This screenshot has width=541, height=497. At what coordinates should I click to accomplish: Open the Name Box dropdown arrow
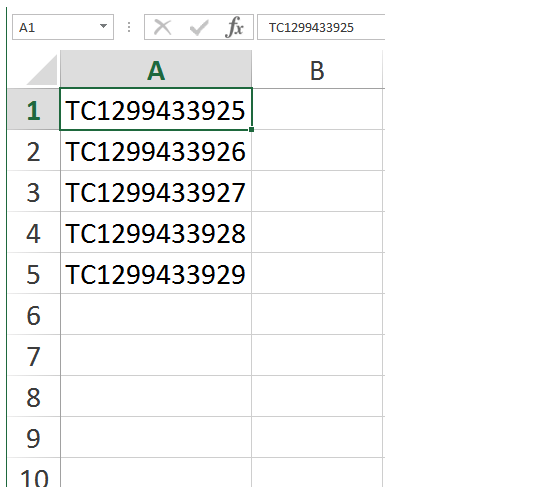click(103, 27)
